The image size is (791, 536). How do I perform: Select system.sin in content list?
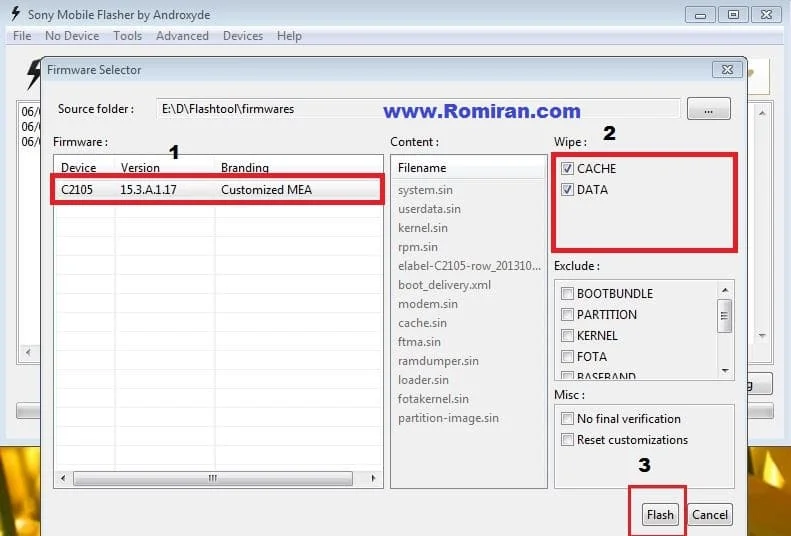point(425,190)
